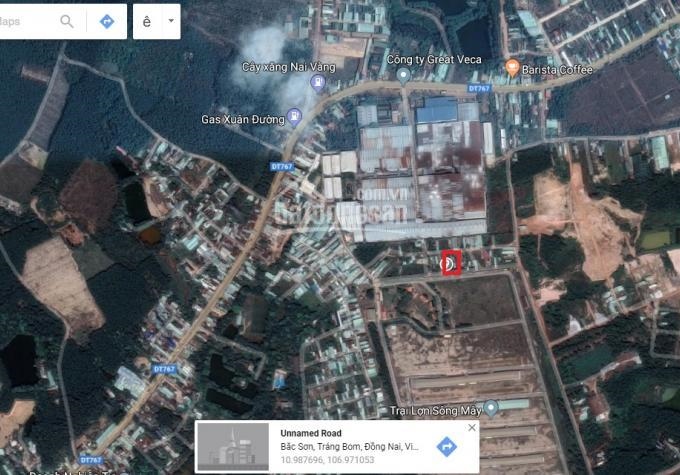680x475 pixels.
Task: Click the ê input method button
Action: click(147, 21)
